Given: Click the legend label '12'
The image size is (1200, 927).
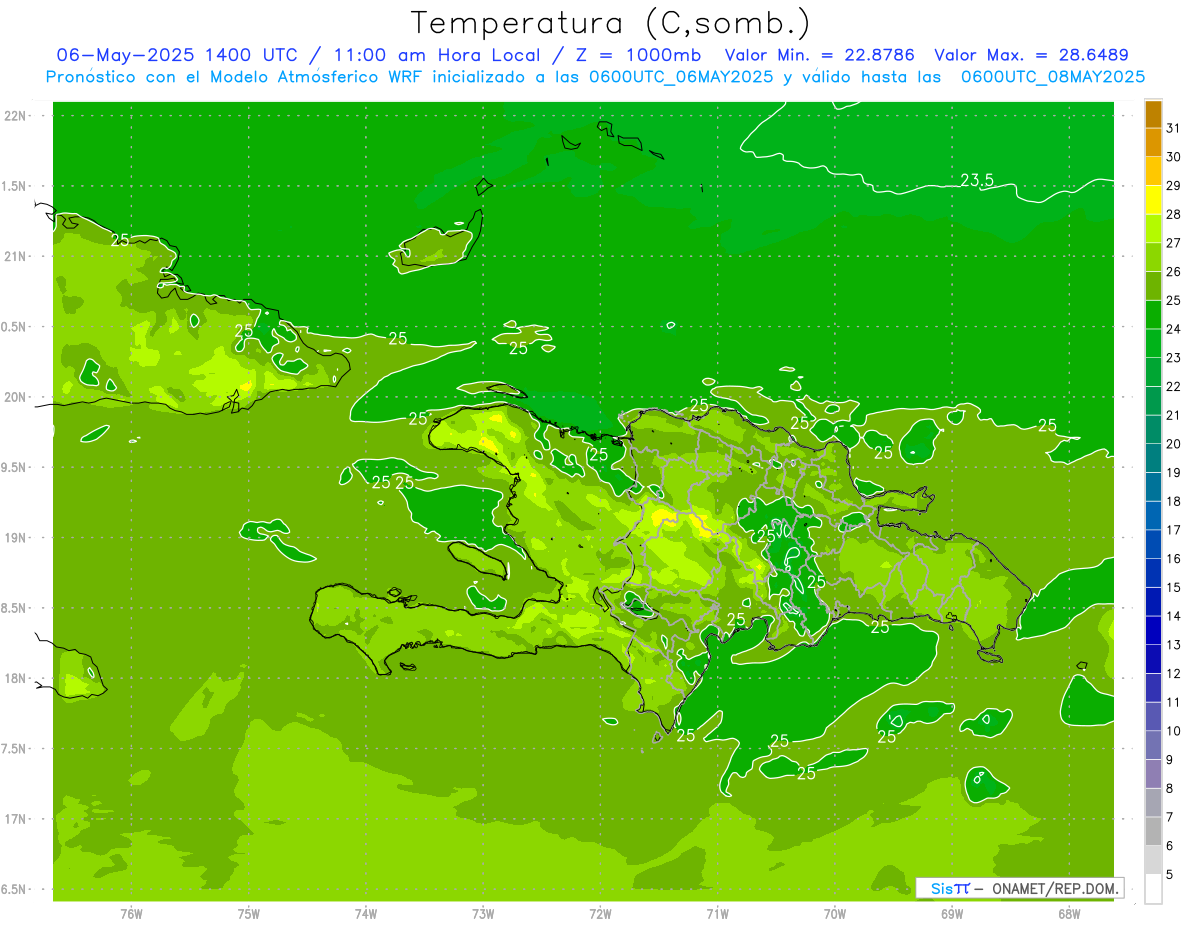Looking at the screenshot, I should click(x=1173, y=673).
